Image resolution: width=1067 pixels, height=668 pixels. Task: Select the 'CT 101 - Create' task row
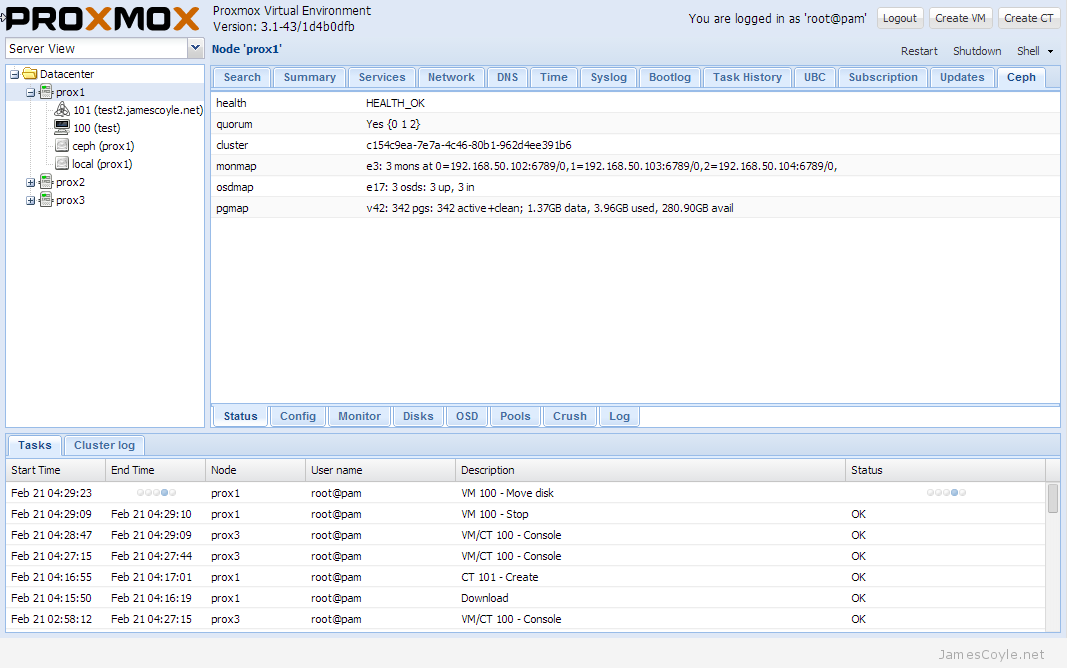(x=525, y=577)
